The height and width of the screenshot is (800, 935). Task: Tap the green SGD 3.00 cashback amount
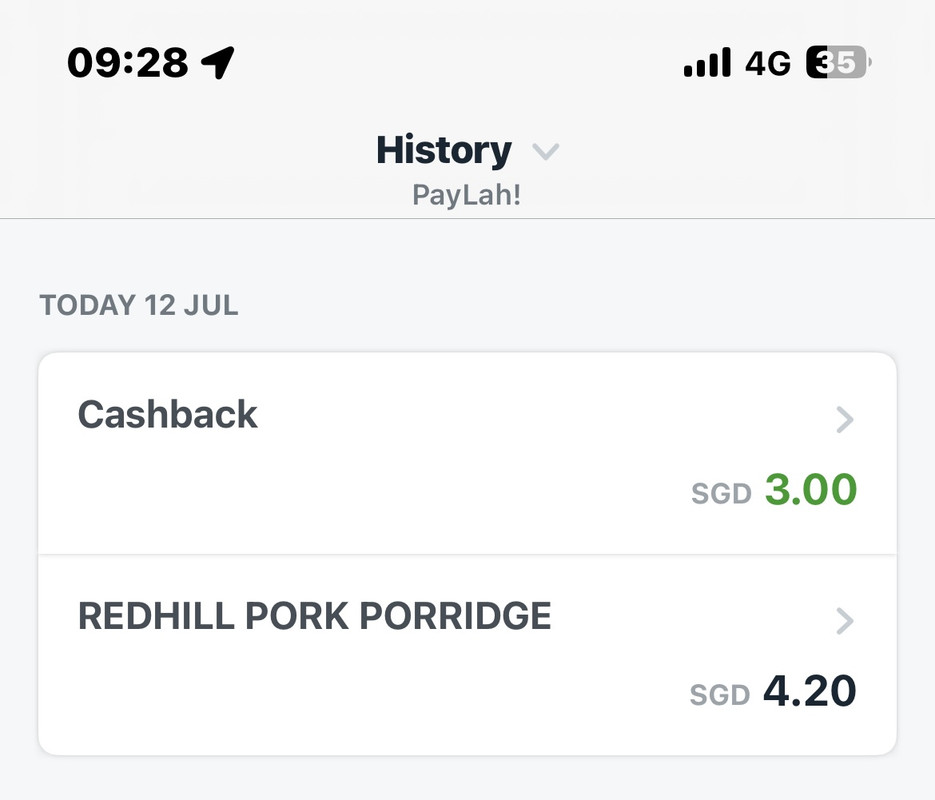coord(811,489)
